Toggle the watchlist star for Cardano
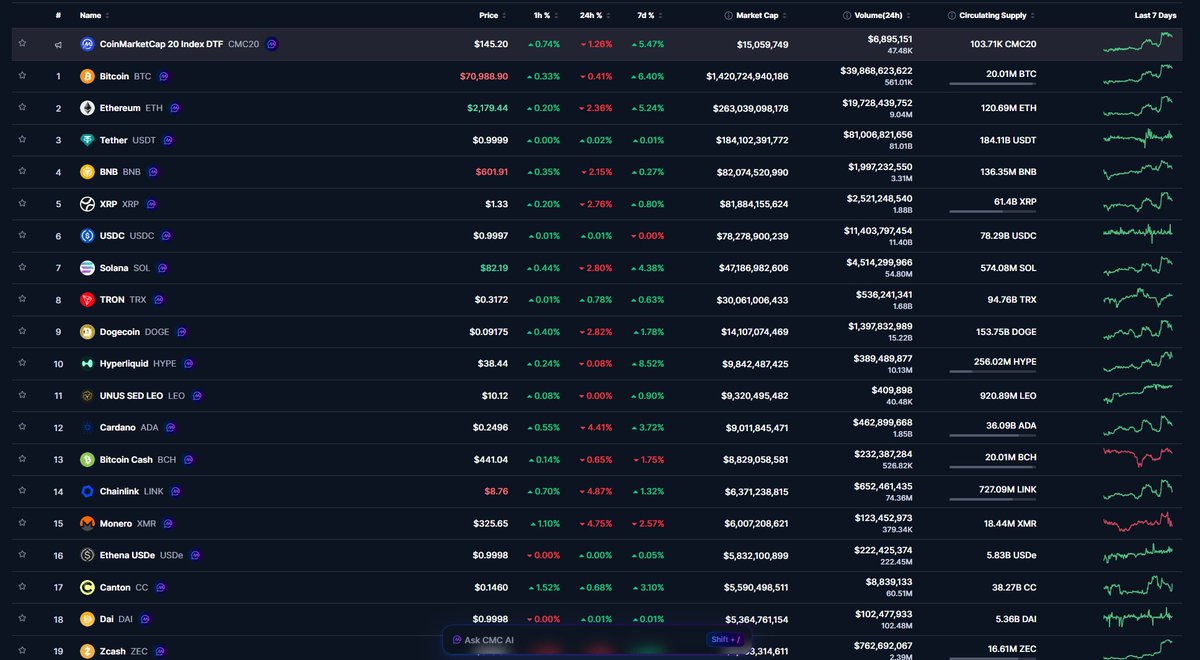 (x=22, y=427)
